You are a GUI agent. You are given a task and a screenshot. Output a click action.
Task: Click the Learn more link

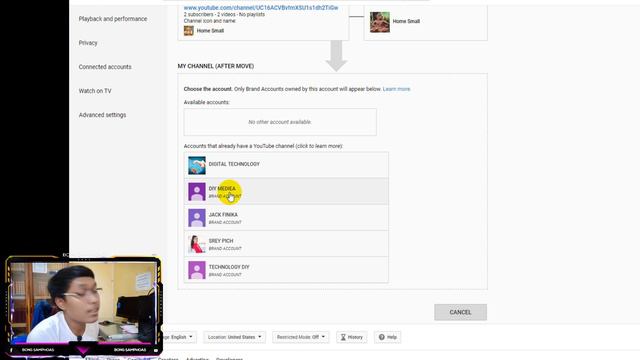(396, 89)
